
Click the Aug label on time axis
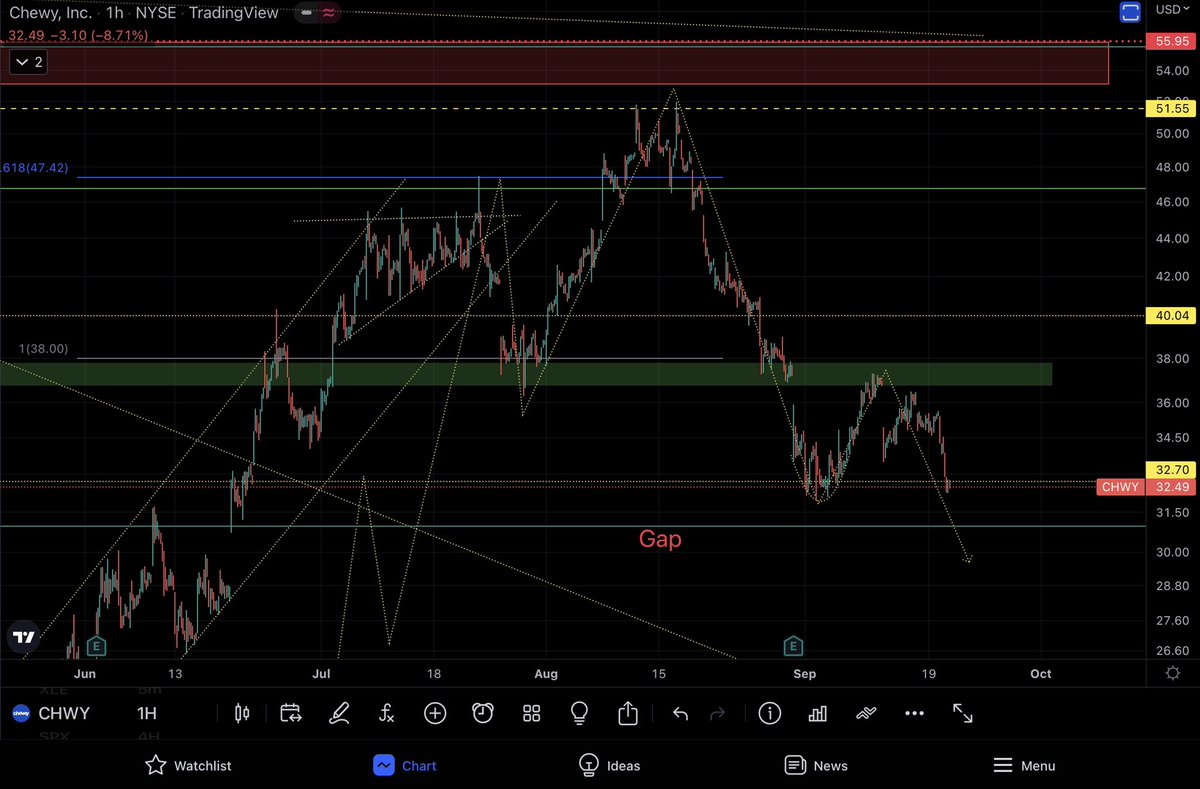coord(545,674)
